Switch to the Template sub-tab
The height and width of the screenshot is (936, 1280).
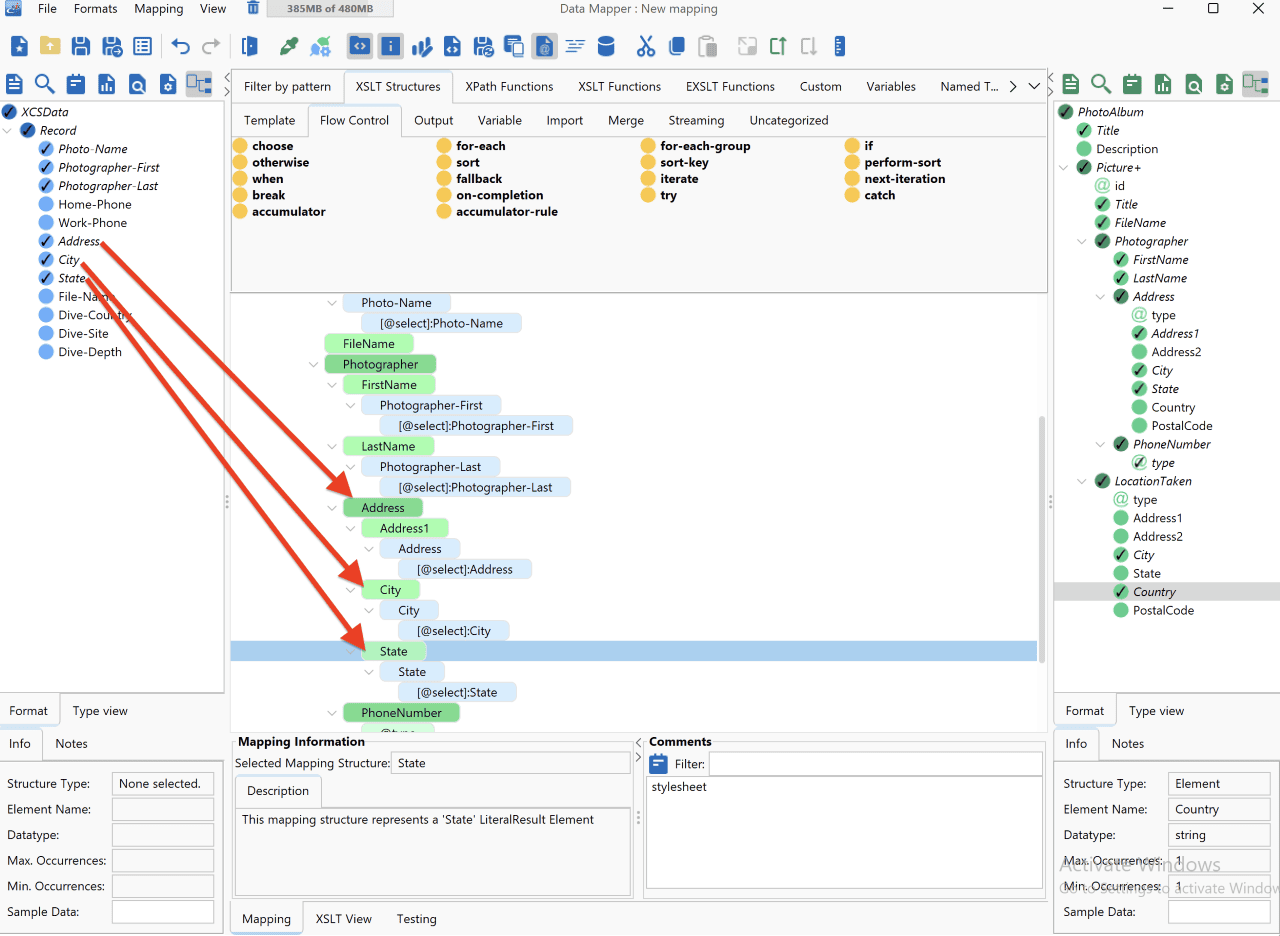[270, 120]
